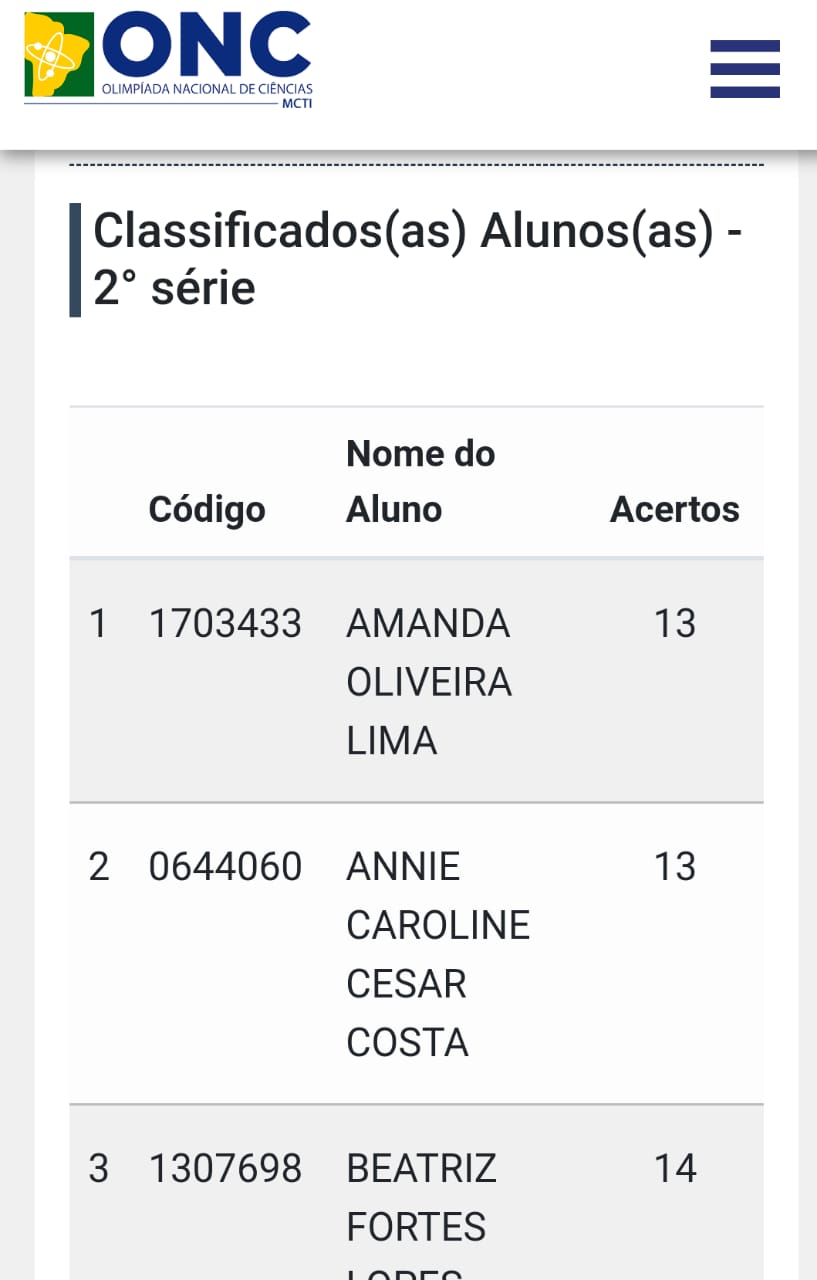Click row number 1 in the table
817x1280 pixels.
[x=98, y=624]
